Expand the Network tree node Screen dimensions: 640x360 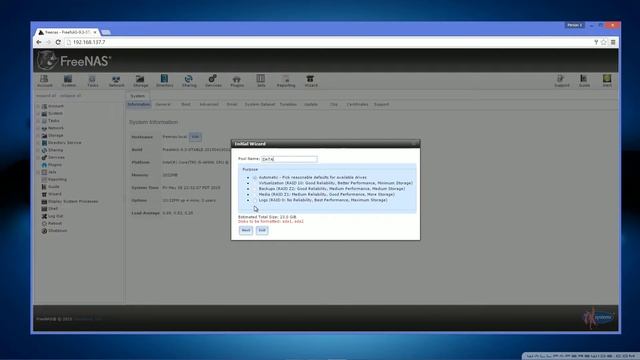[38, 128]
